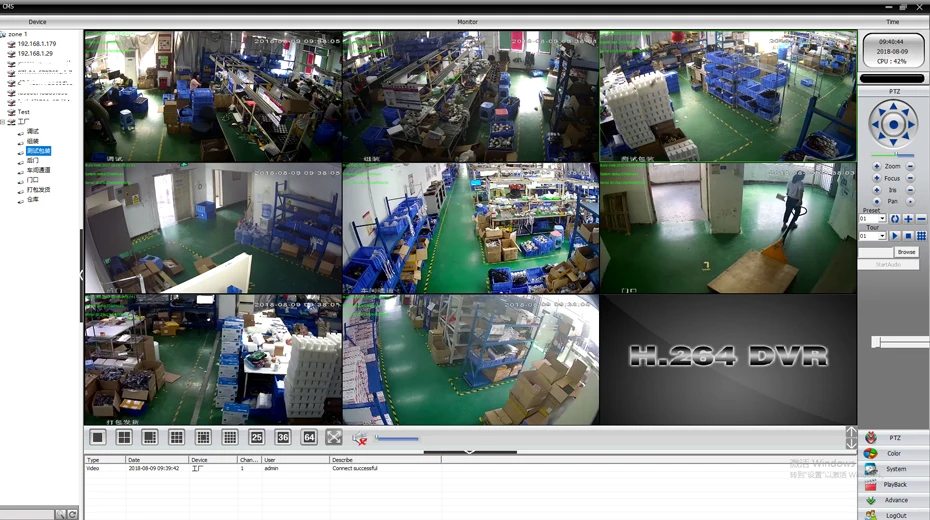The height and width of the screenshot is (520, 930).
Task: Click the file path field beside Browse
Action: pos(875,253)
